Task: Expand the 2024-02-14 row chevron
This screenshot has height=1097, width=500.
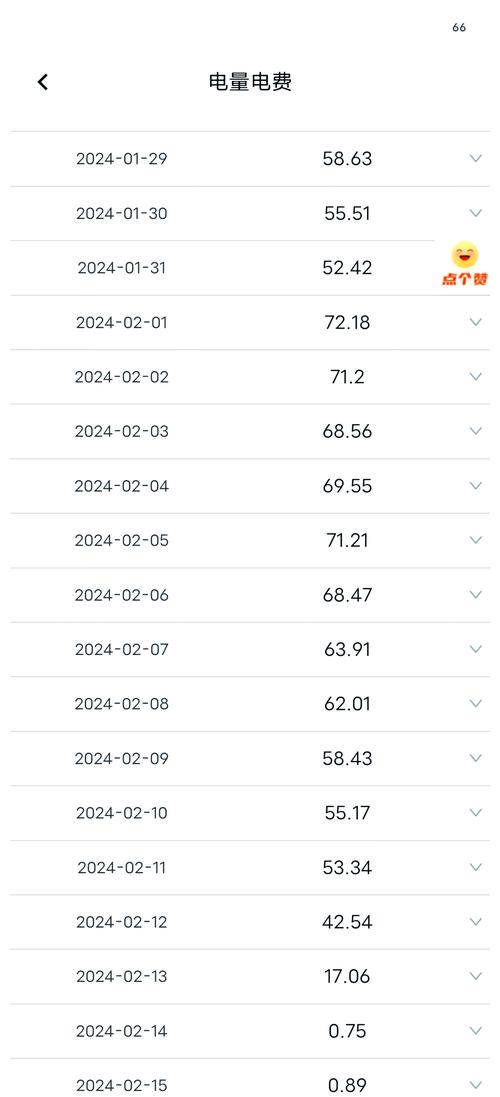Action: click(476, 1031)
